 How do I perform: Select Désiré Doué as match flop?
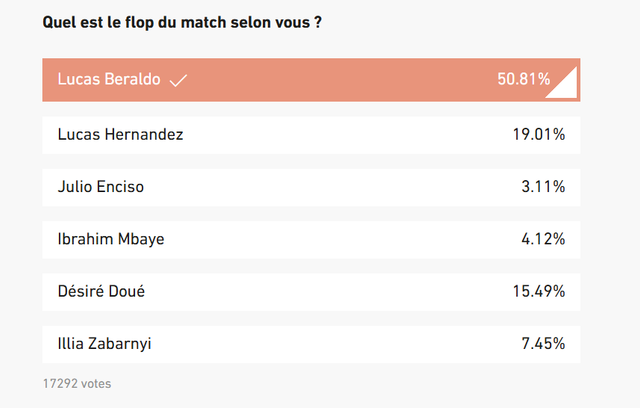tap(310, 291)
